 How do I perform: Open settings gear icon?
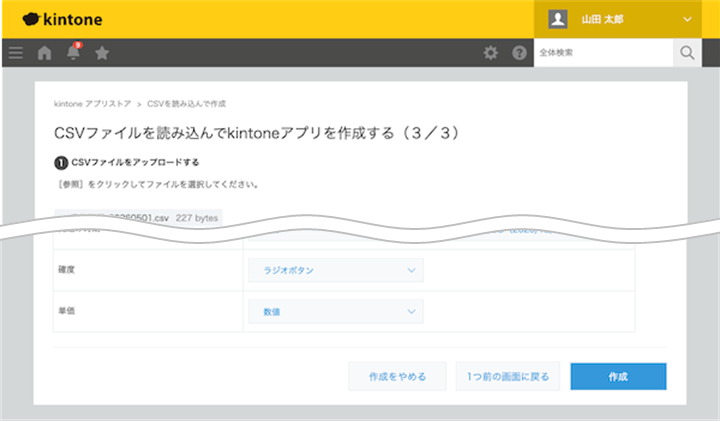click(490, 53)
